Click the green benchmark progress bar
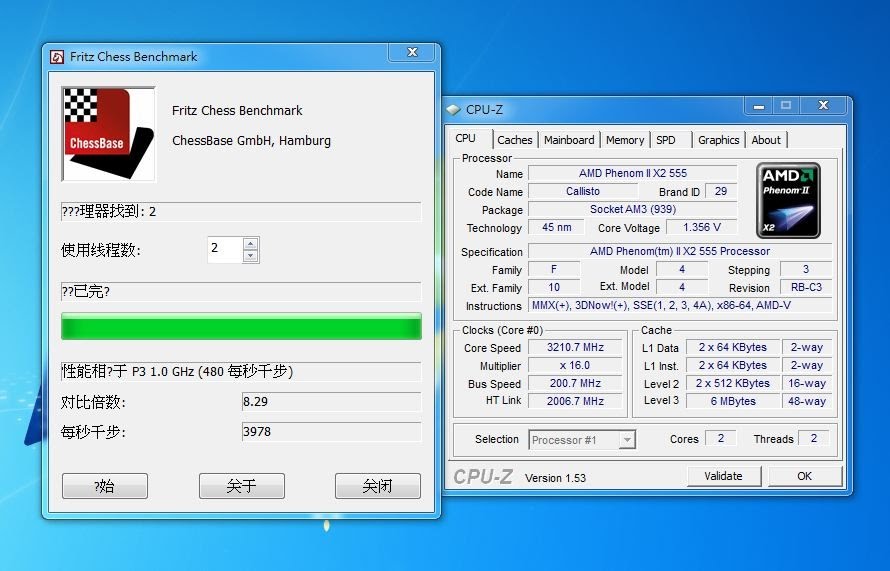The width and height of the screenshot is (890, 571). pos(241,326)
